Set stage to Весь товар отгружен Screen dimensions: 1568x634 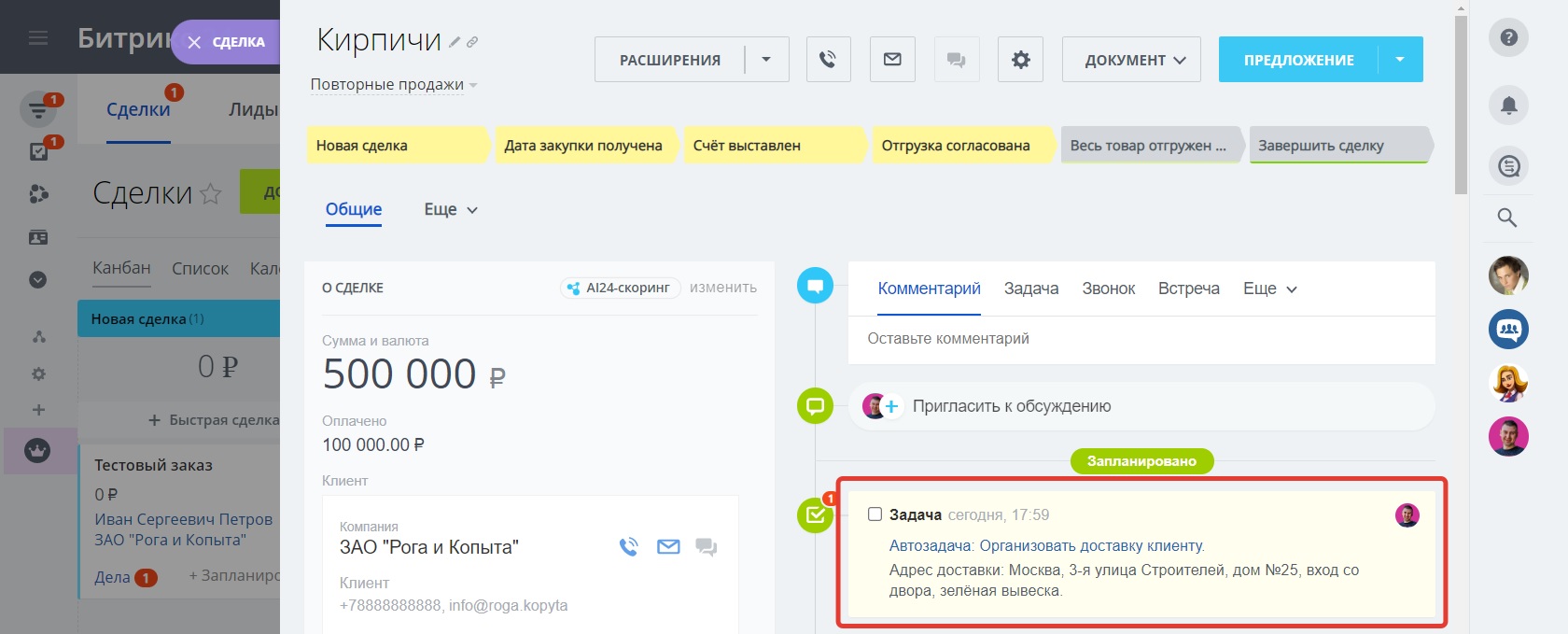tap(1148, 146)
